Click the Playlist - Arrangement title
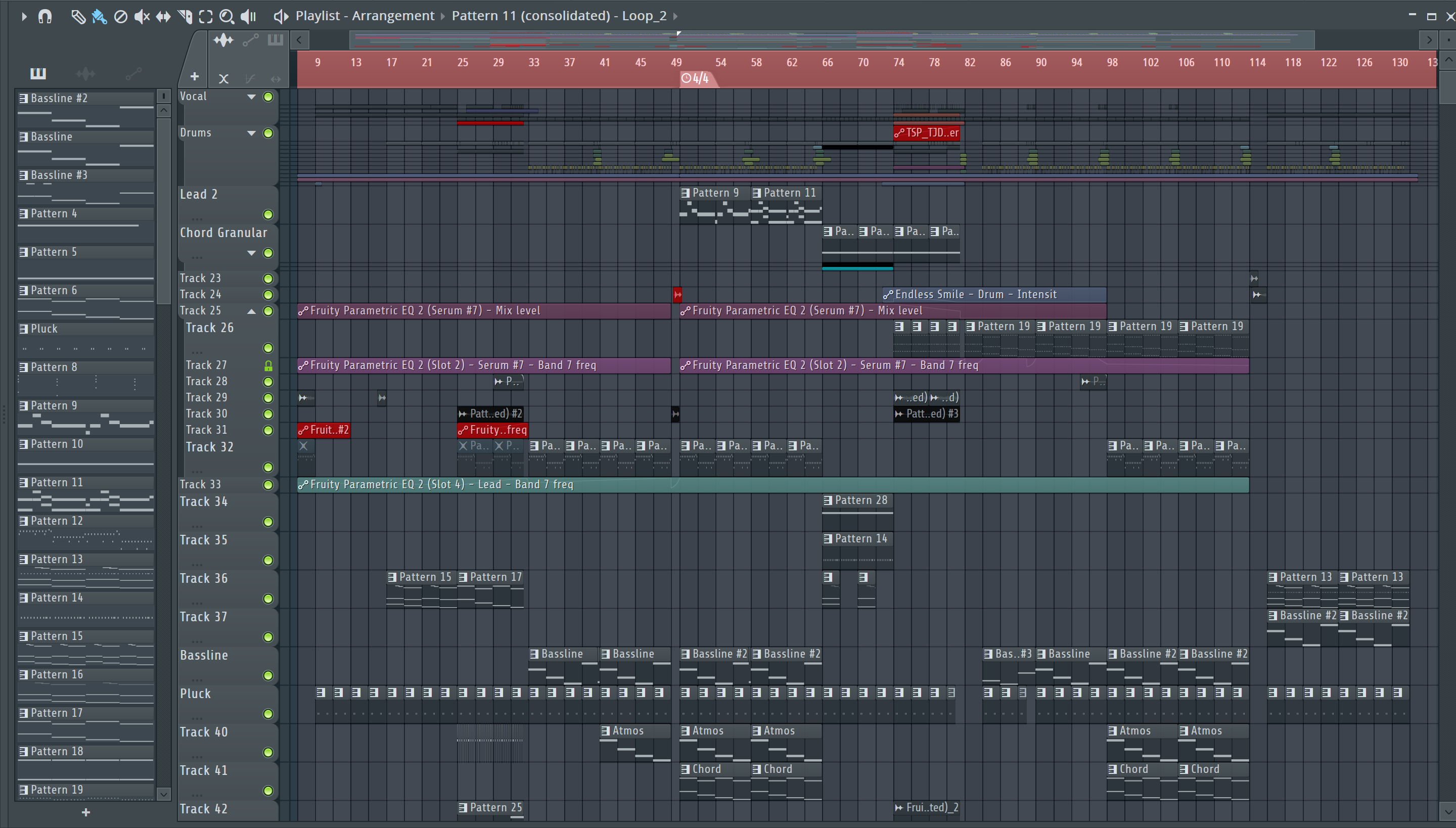1456x828 pixels. tap(365, 16)
